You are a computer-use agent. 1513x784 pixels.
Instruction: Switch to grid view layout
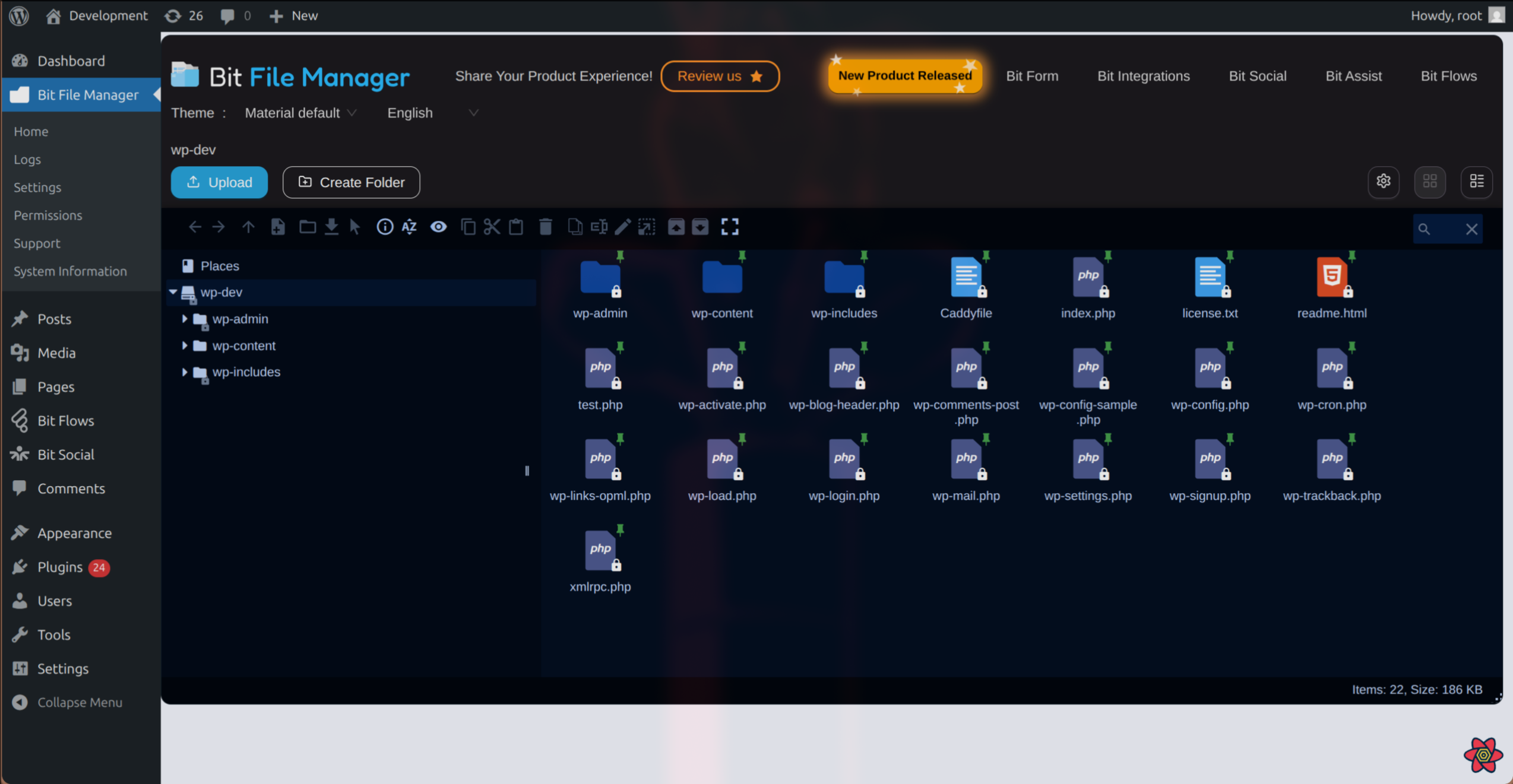click(1430, 182)
